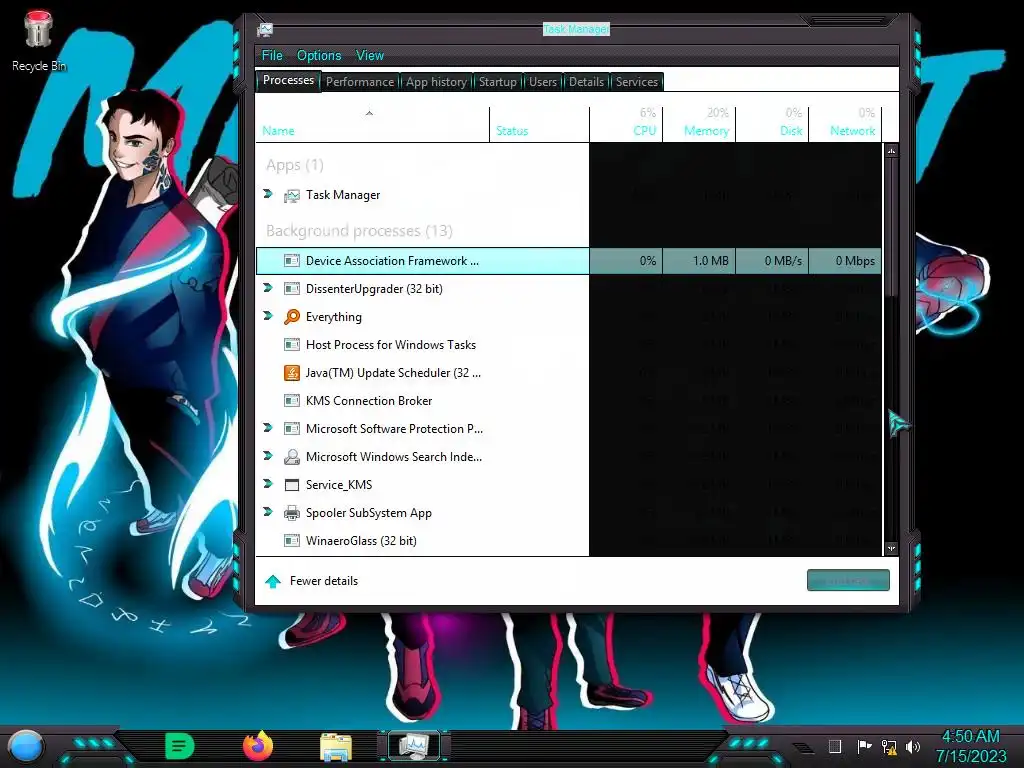Sort by the Network column header

point(846,124)
